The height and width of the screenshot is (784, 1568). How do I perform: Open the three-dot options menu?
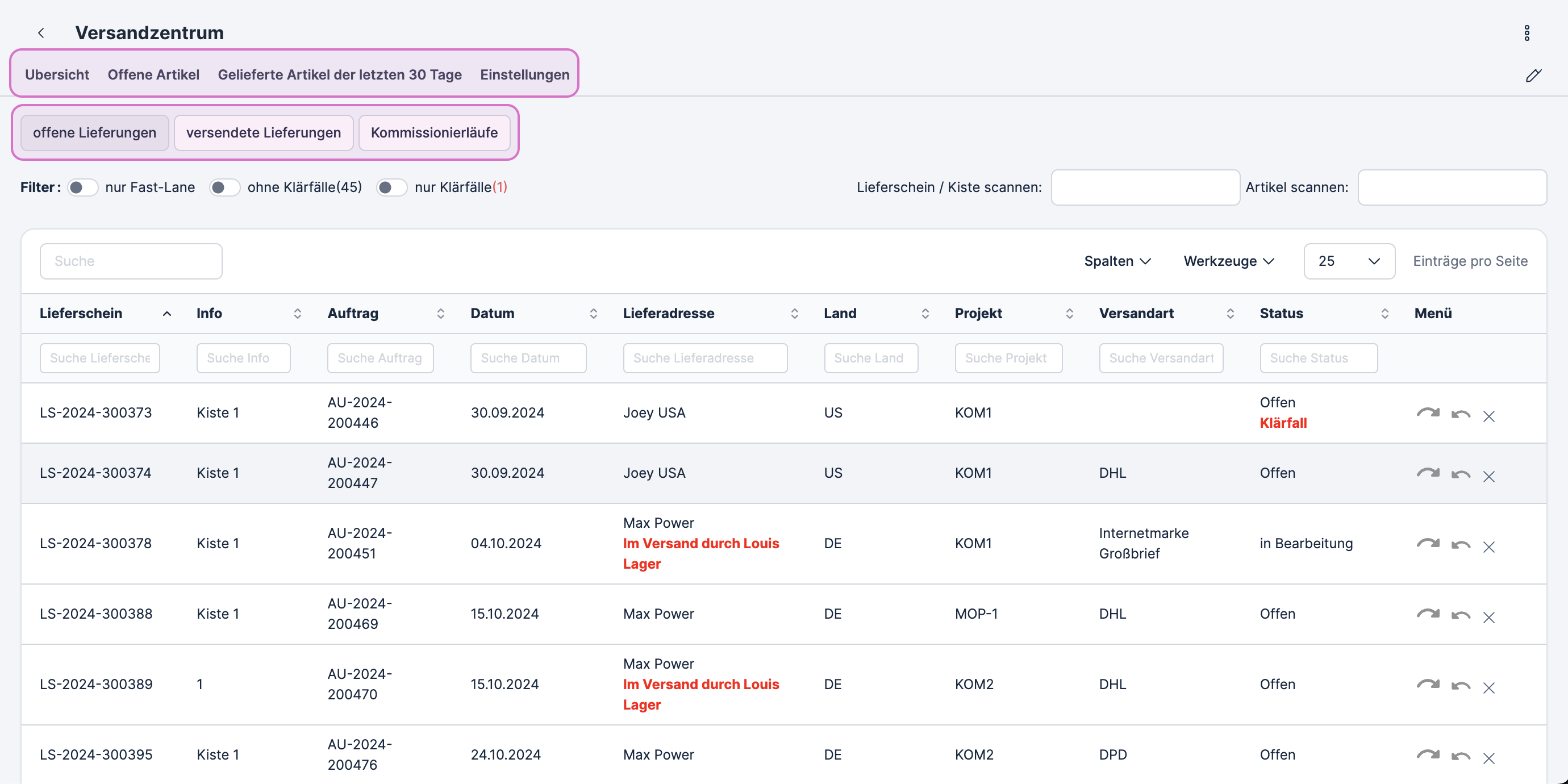[1527, 33]
